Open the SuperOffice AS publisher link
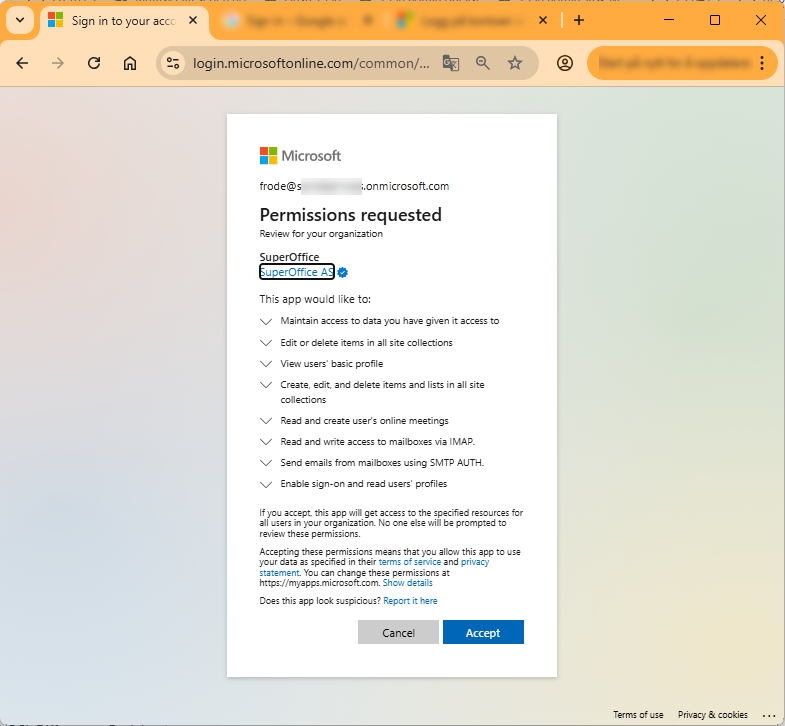Viewport: 785px width, 726px height. click(296, 272)
